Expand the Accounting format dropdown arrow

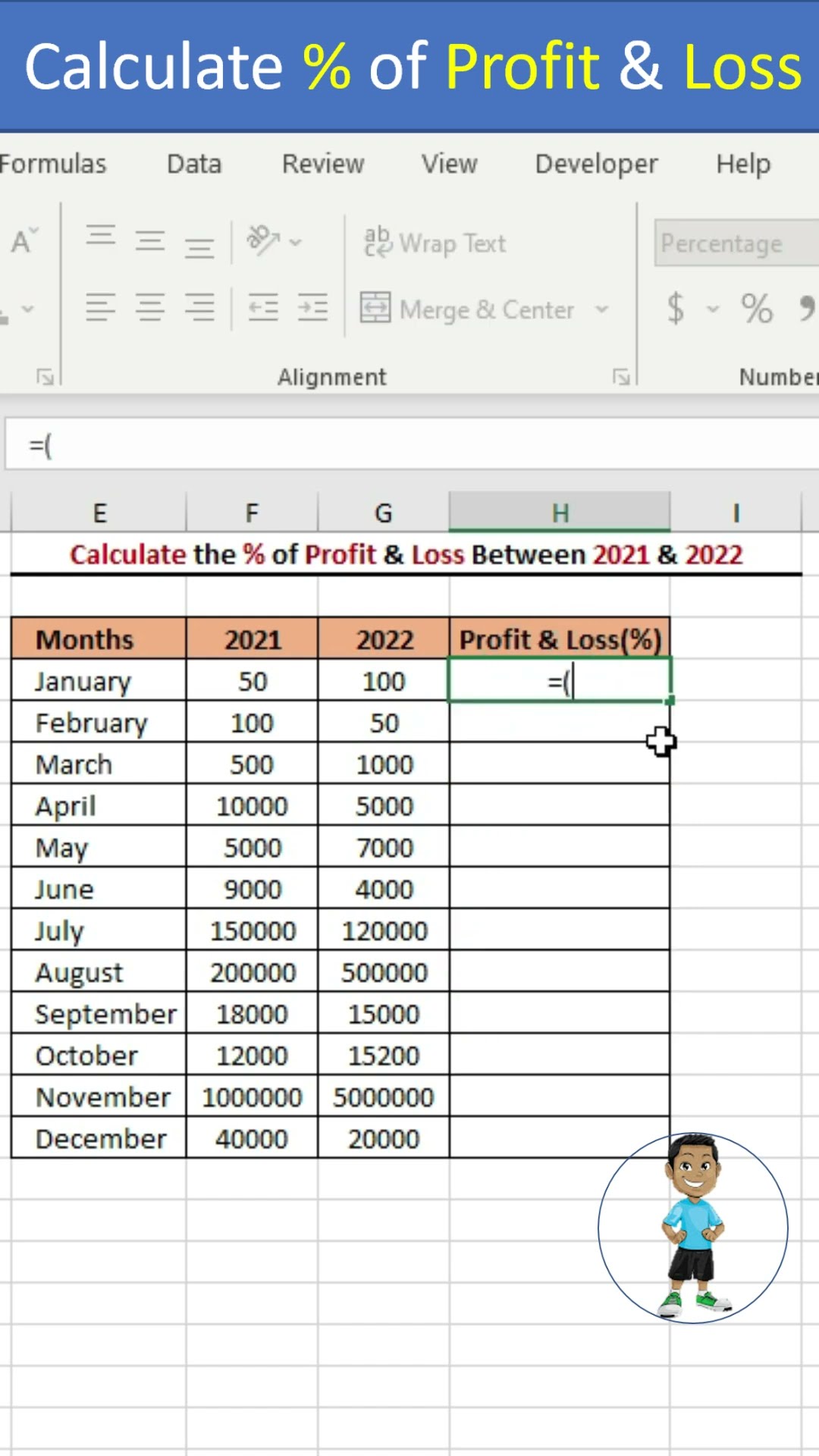click(x=713, y=309)
